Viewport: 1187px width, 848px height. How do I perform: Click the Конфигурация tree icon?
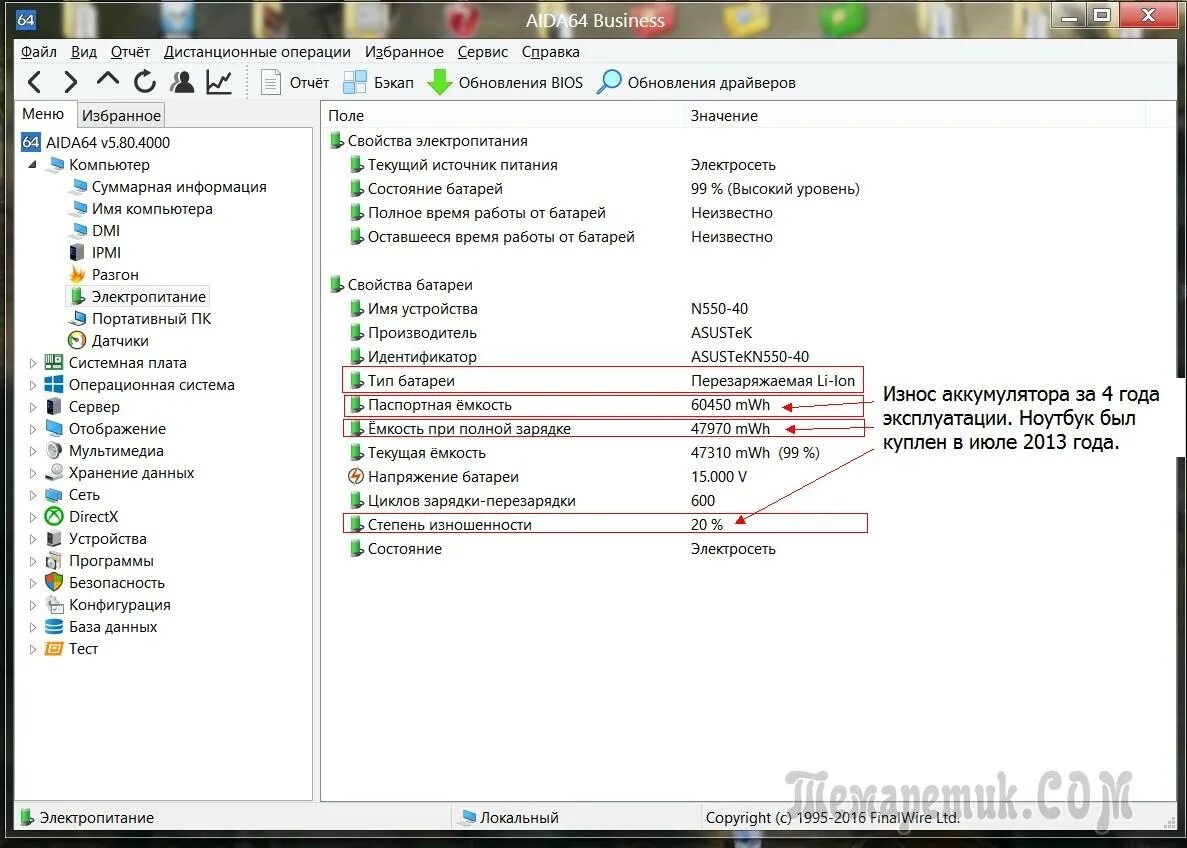click(54, 604)
